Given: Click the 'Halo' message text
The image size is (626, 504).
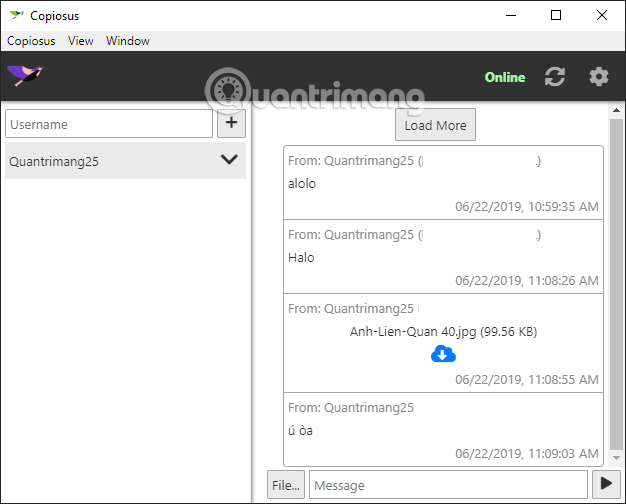Looking at the screenshot, I should tap(301, 258).
